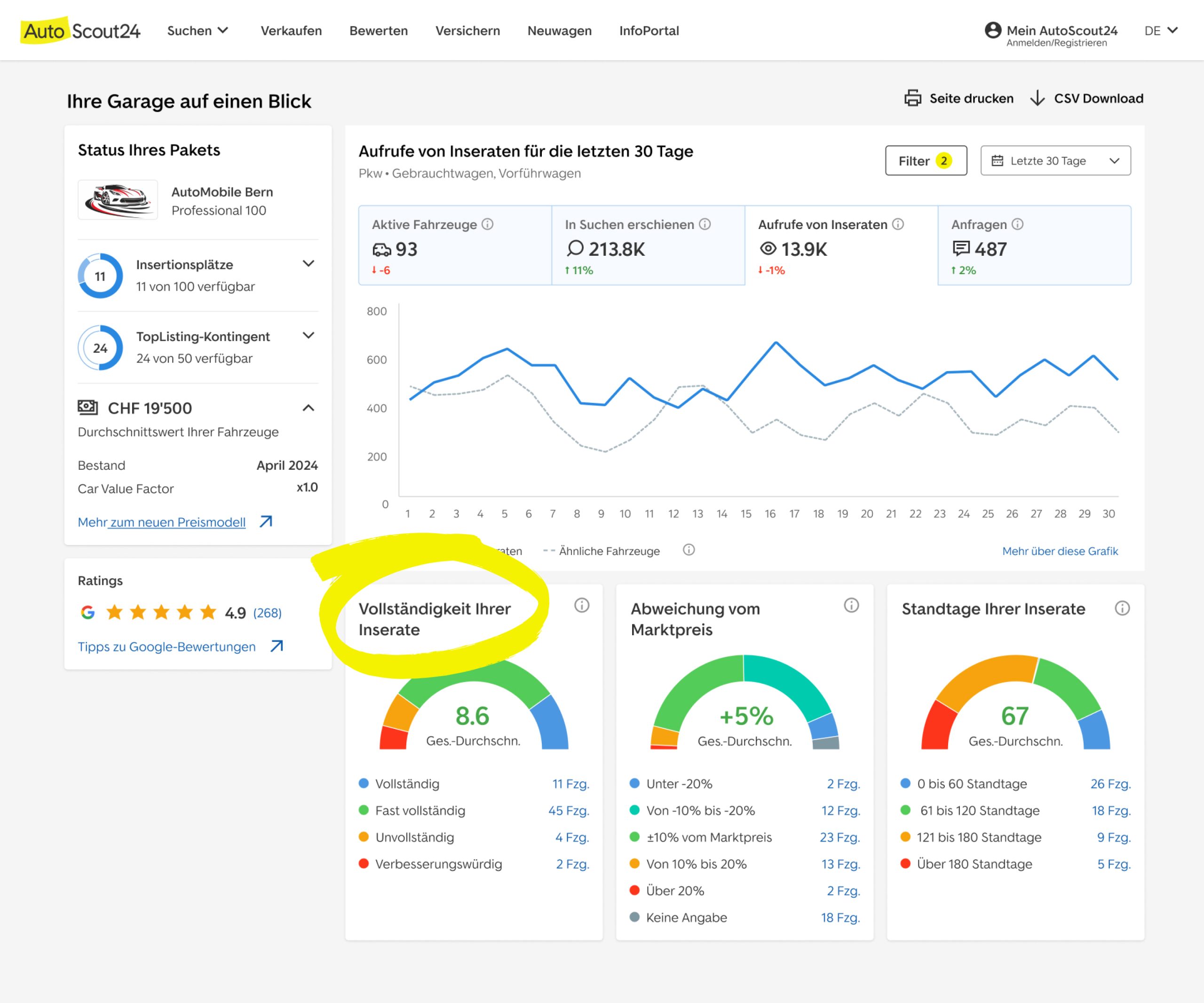Open the Letzte 30 Tage date dropdown

(x=1055, y=160)
